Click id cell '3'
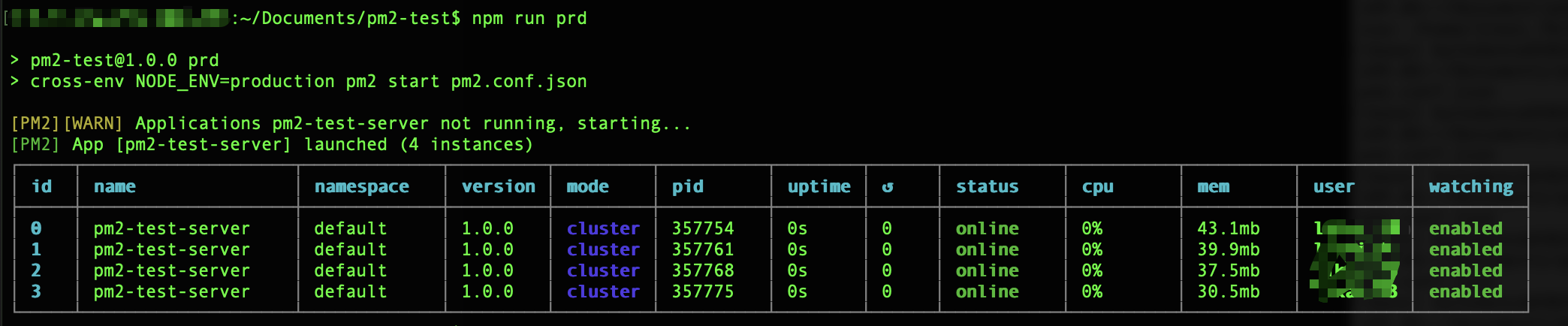The height and width of the screenshot is (326, 1568). pos(36,291)
